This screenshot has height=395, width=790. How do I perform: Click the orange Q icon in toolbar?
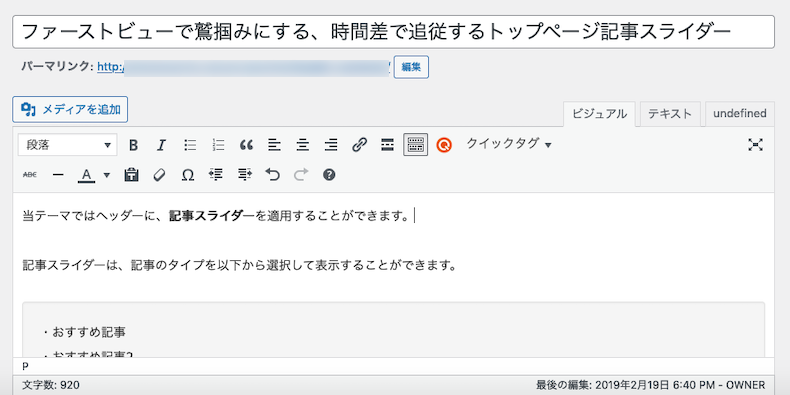tap(444, 145)
